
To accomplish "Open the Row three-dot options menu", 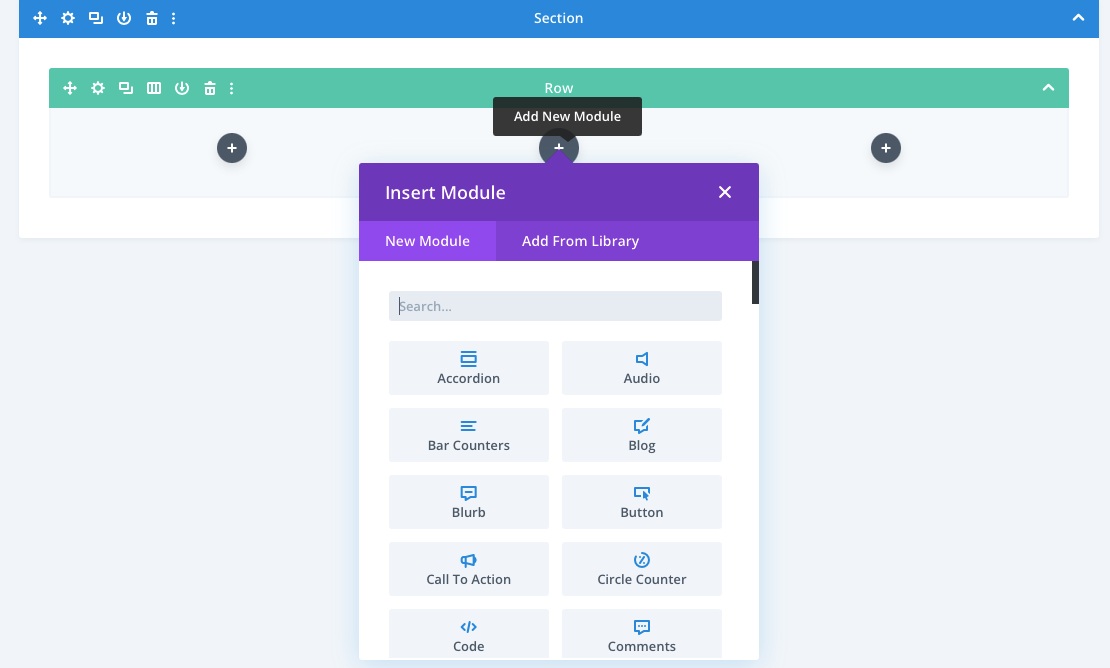I will click(231, 87).
